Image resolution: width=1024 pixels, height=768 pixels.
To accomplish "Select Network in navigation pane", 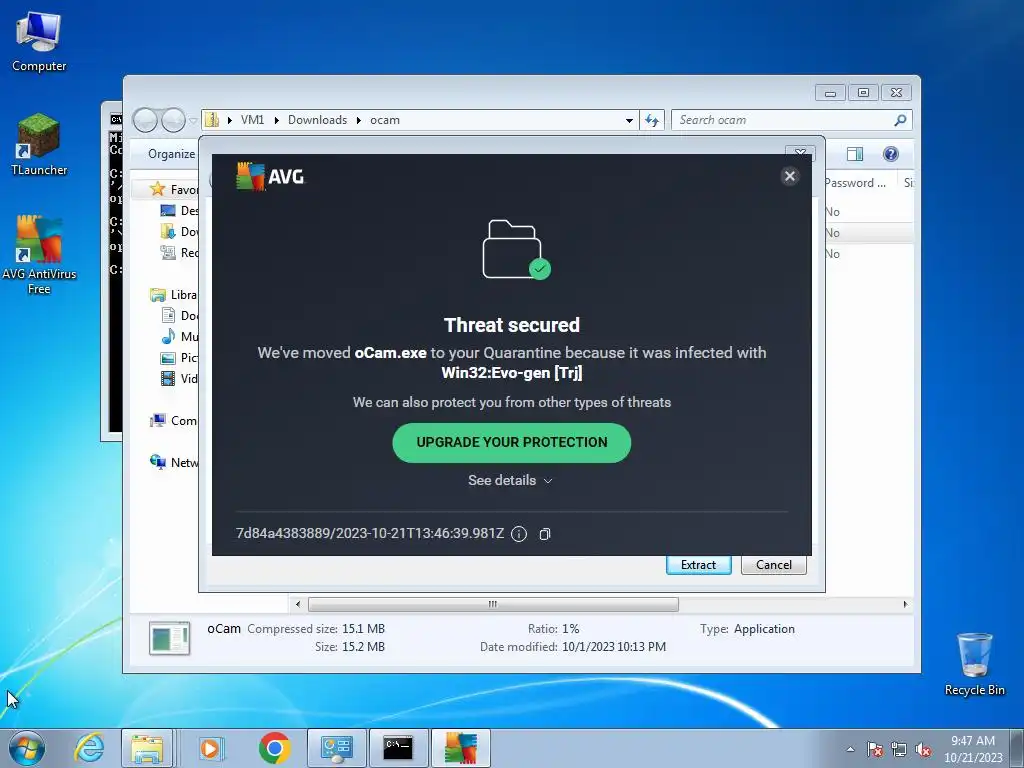I will [x=174, y=462].
